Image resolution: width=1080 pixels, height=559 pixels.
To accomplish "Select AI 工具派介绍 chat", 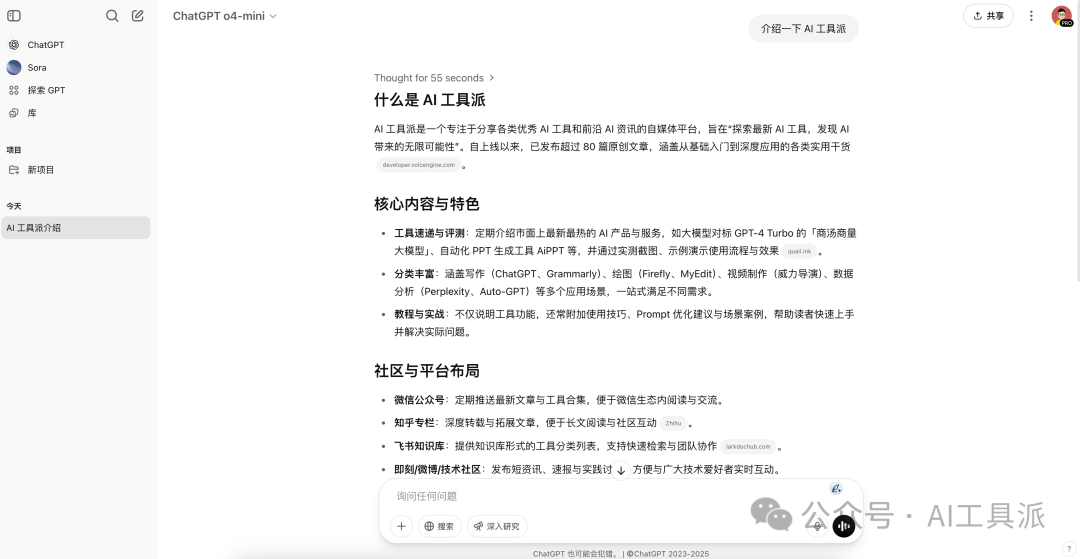I will 75,228.
